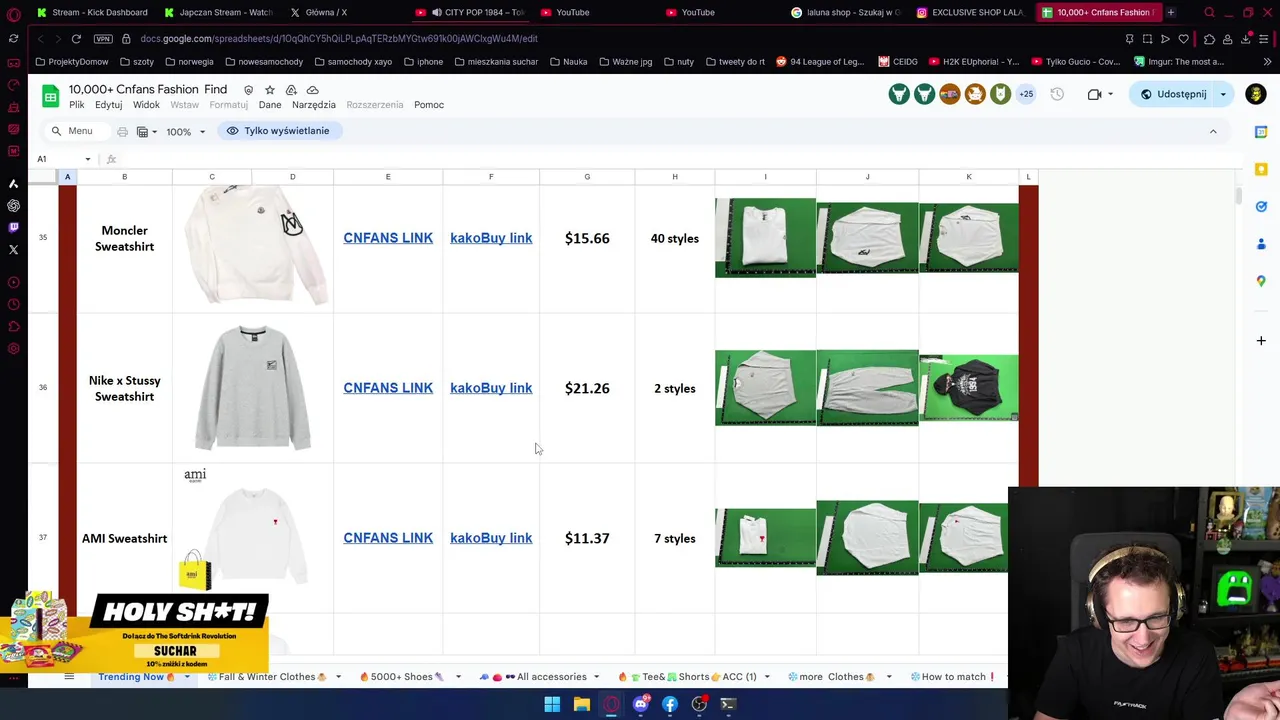Open the browser extensions cube icon
Image resolution: width=1280 pixels, height=720 pixels.
[1209, 38]
